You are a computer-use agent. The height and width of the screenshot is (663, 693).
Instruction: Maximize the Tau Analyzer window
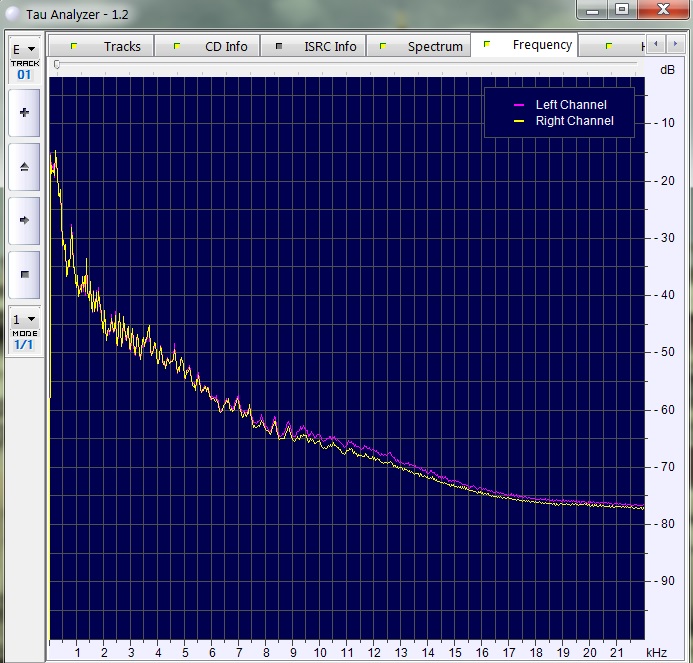622,9
